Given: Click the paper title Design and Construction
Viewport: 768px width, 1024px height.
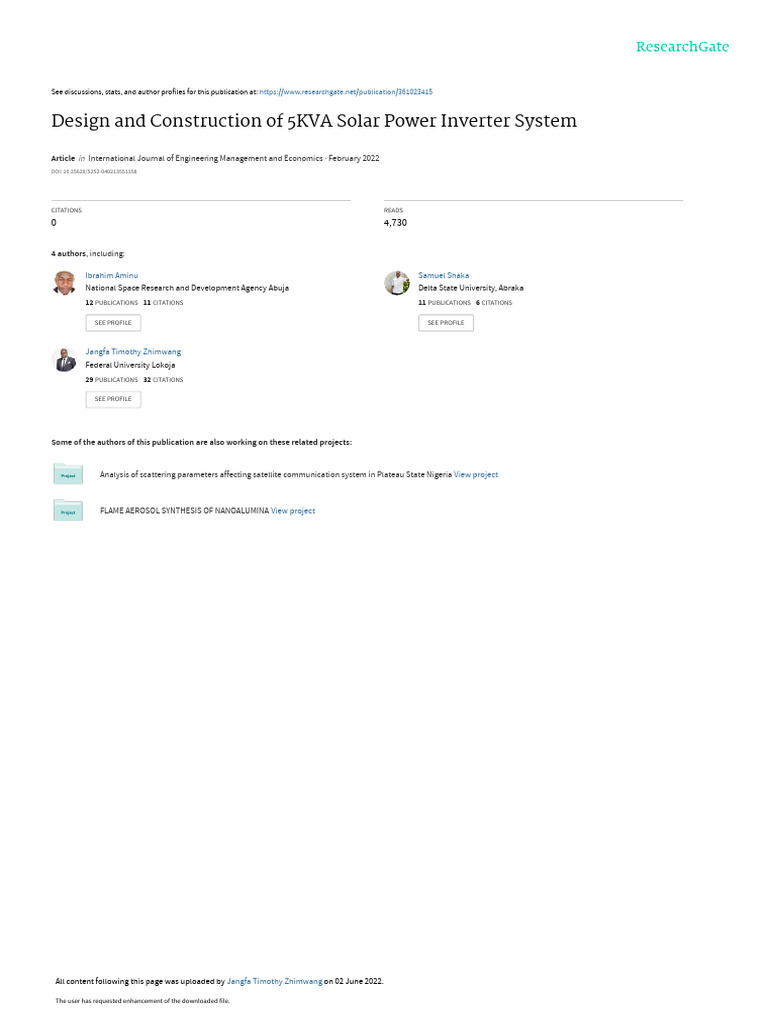Looking at the screenshot, I should [x=314, y=121].
